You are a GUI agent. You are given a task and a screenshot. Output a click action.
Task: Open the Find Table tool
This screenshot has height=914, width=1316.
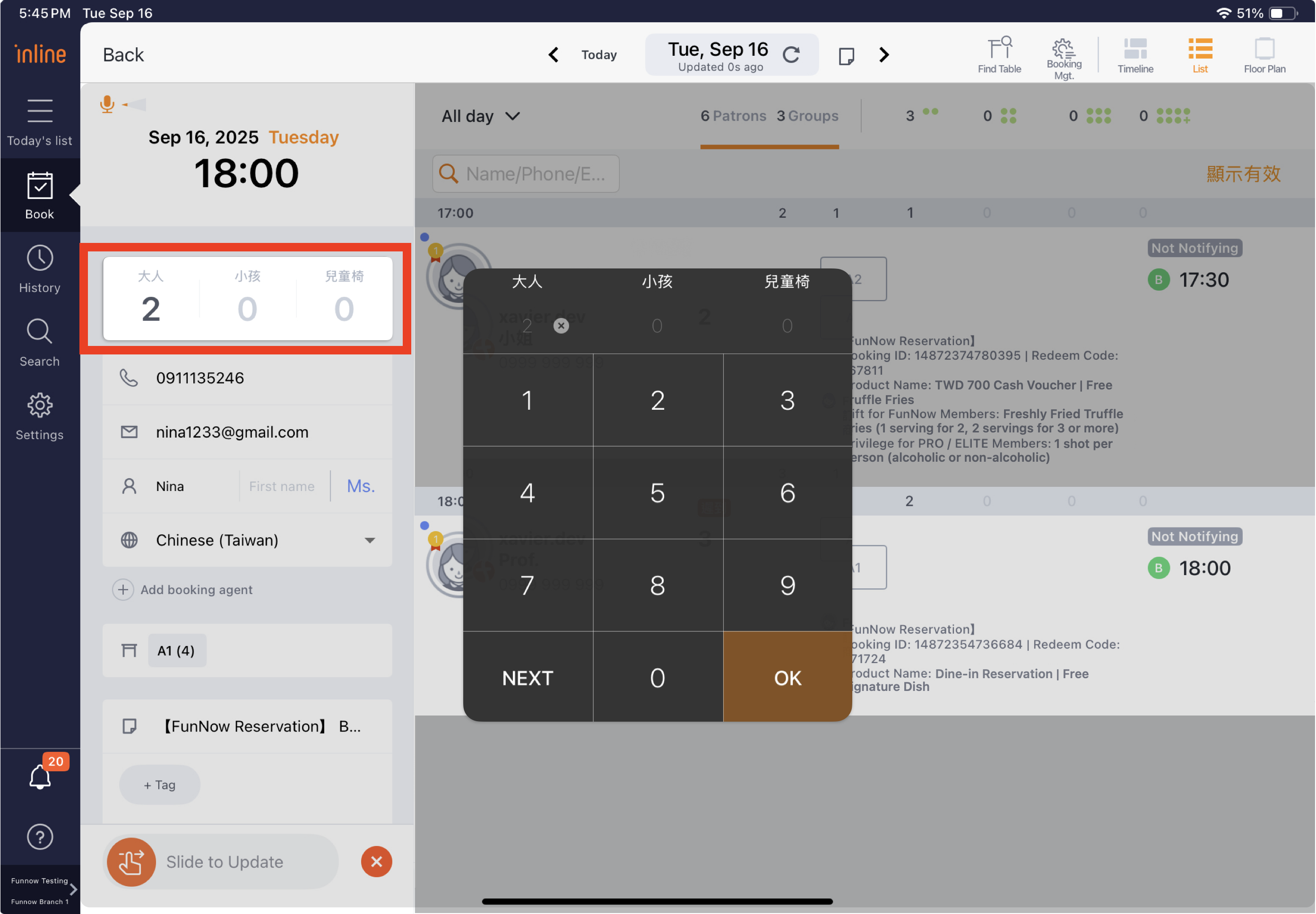point(999,56)
